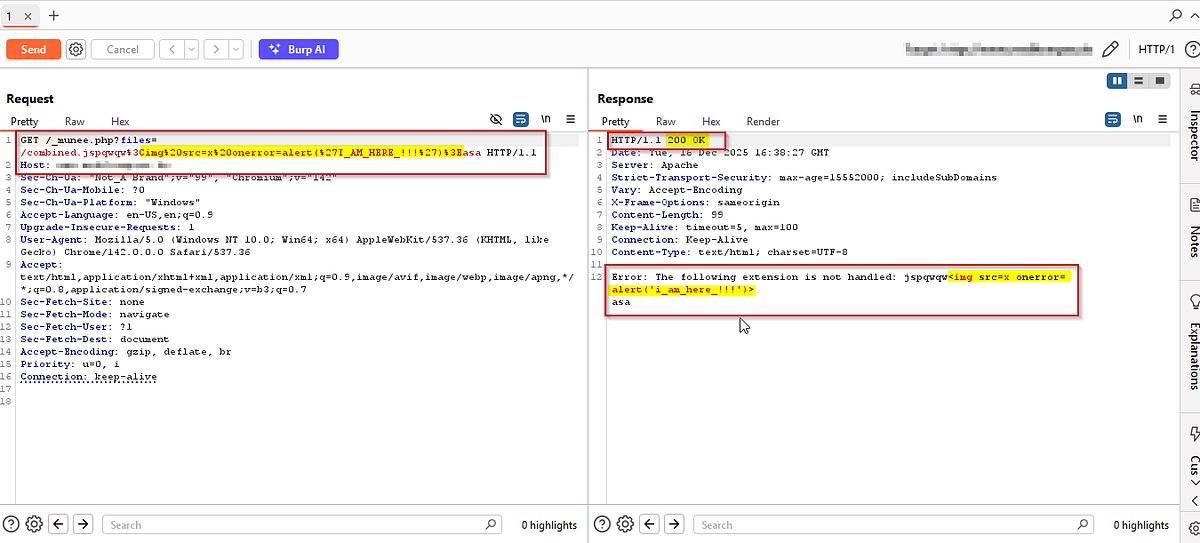This screenshot has width=1200, height=543.
Task: Switch Response view to Hex
Action: coord(711,121)
